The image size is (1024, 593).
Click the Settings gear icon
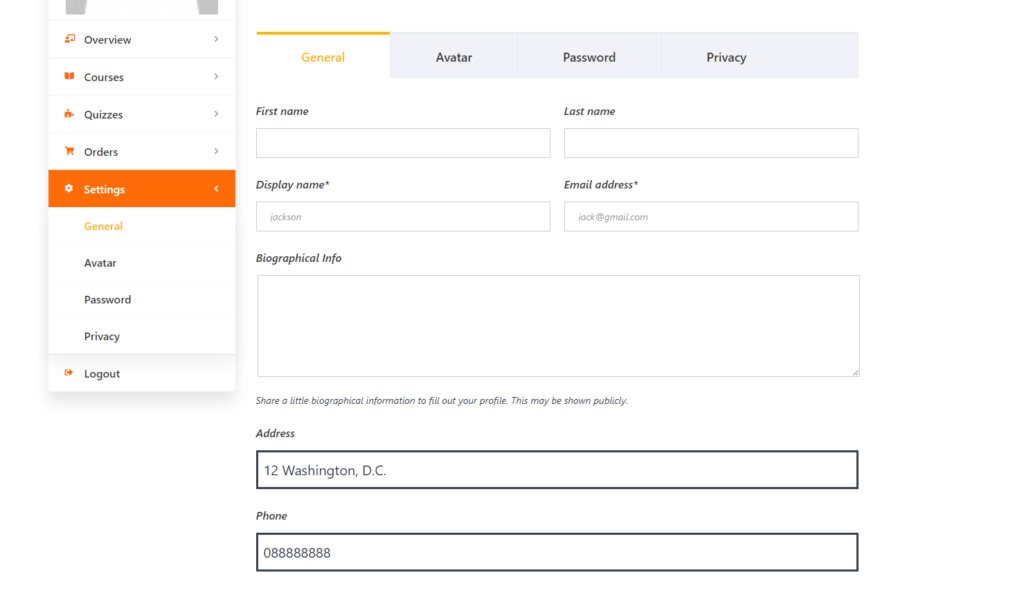(x=69, y=189)
